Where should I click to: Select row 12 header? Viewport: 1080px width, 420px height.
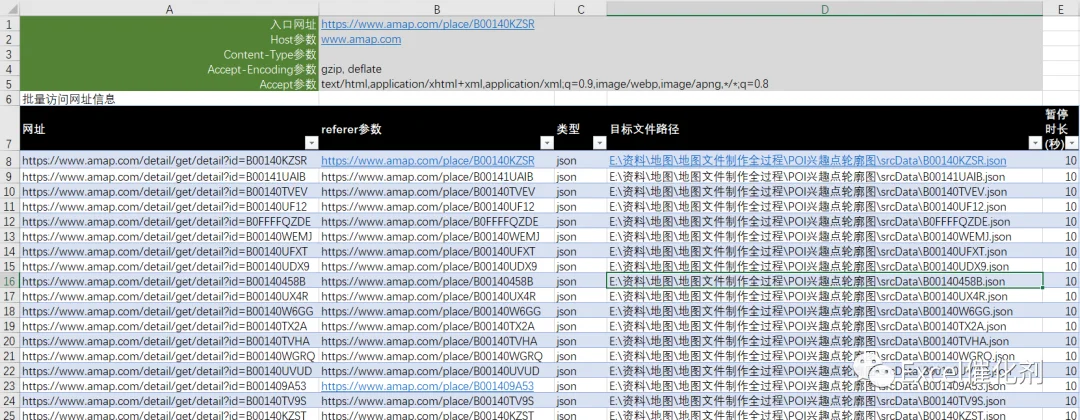tap(10, 221)
